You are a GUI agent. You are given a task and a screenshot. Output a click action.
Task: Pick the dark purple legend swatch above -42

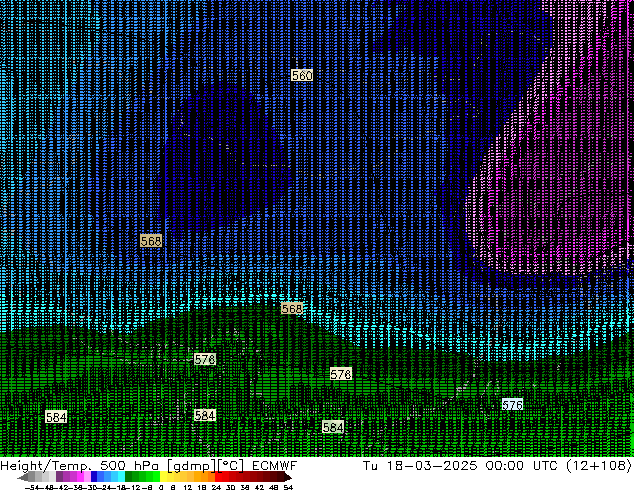pyautogui.click(x=59, y=476)
